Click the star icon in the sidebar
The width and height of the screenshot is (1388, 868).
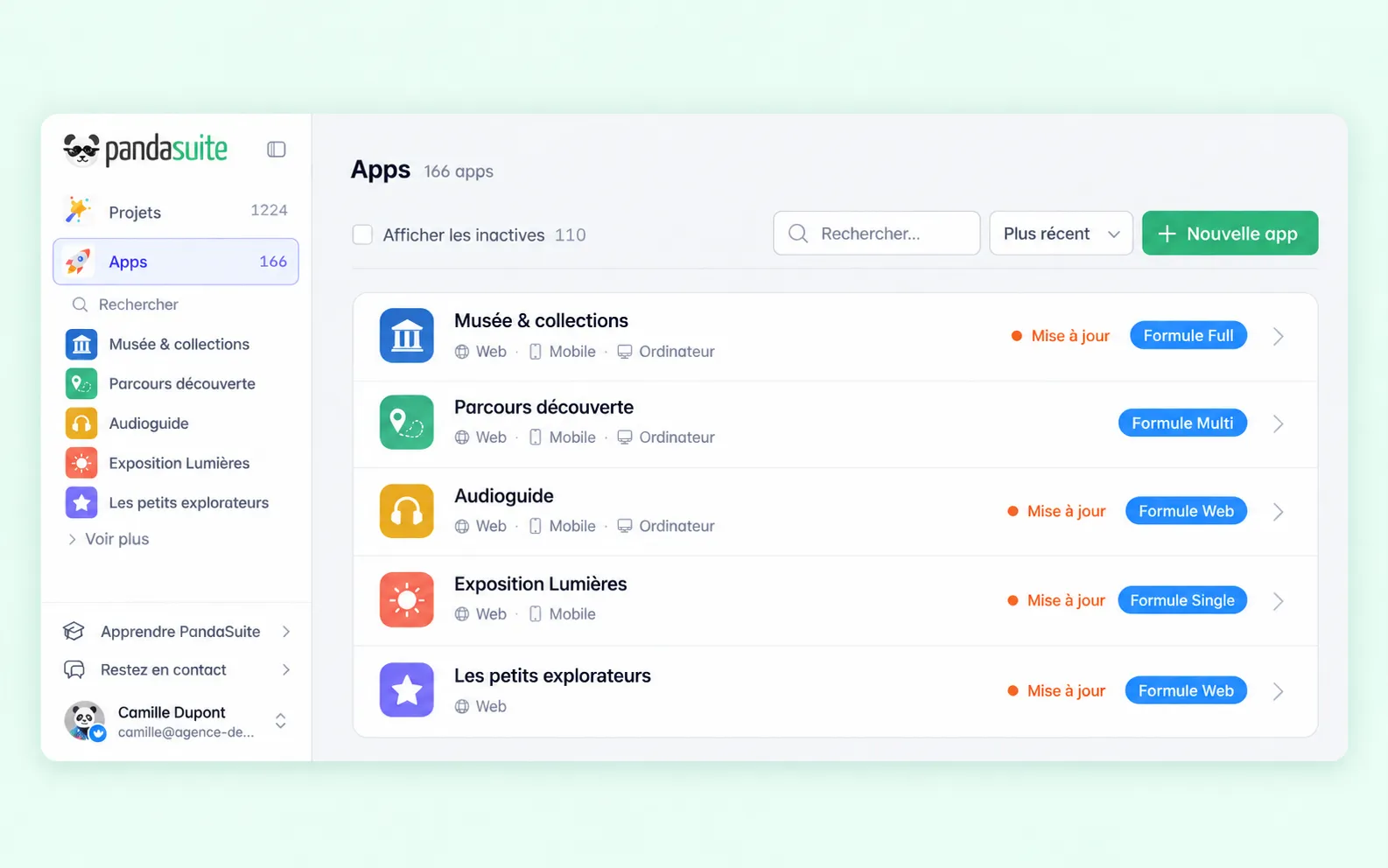click(x=81, y=502)
